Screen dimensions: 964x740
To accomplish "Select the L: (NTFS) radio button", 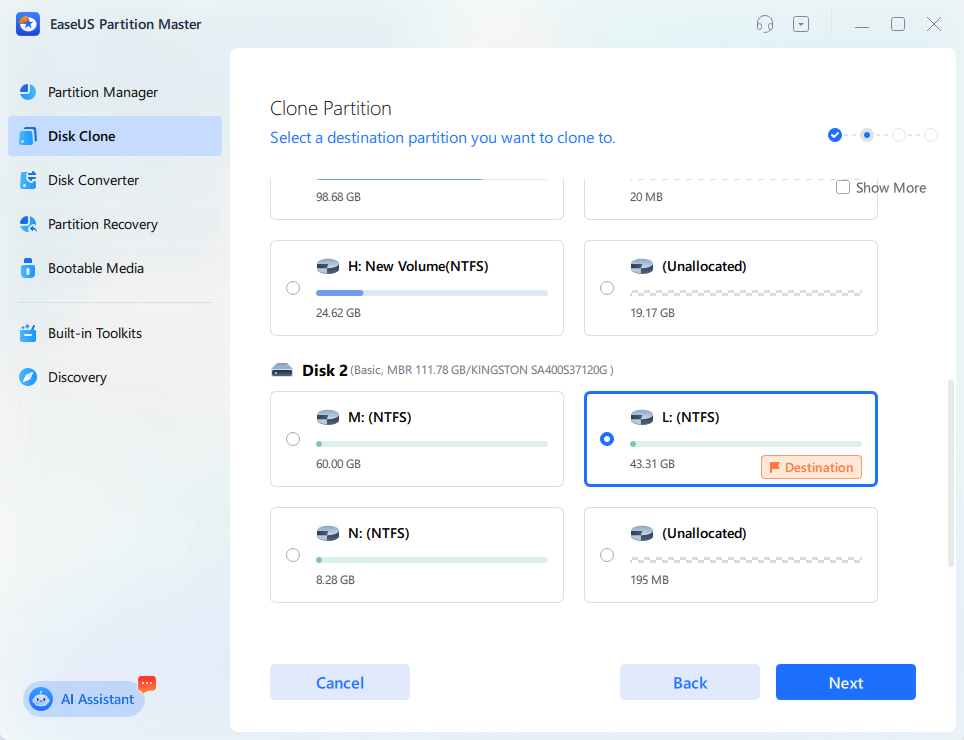I will (607, 439).
